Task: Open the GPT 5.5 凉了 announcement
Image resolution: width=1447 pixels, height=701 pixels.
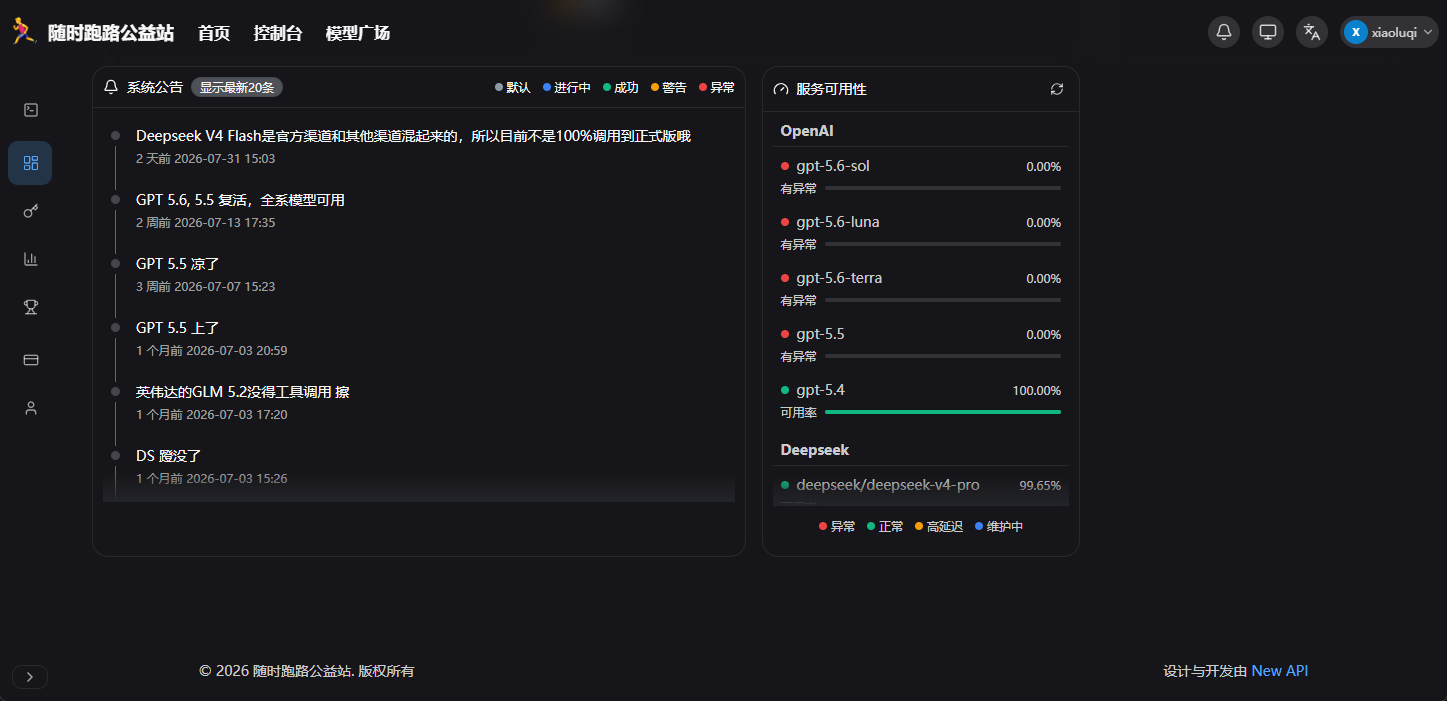Action: (x=177, y=264)
